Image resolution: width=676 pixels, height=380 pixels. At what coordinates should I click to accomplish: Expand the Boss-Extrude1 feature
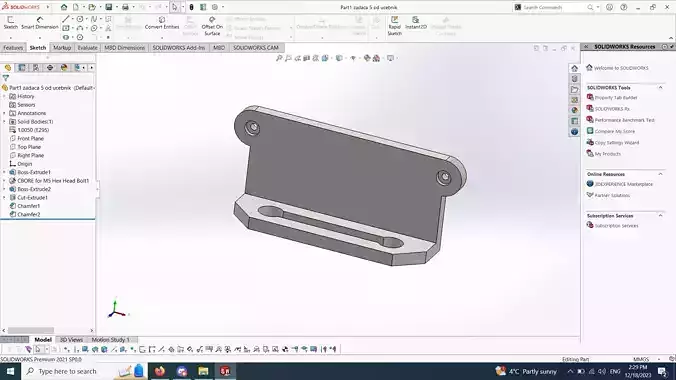pyautogui.click(x=4, y=172)
